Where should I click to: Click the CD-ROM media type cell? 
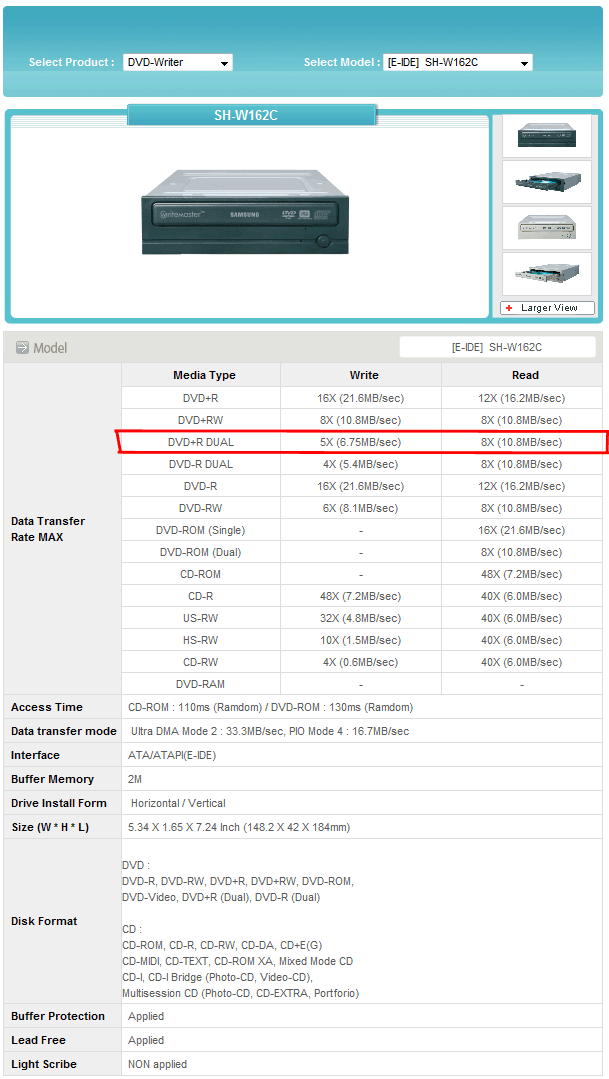201,575
